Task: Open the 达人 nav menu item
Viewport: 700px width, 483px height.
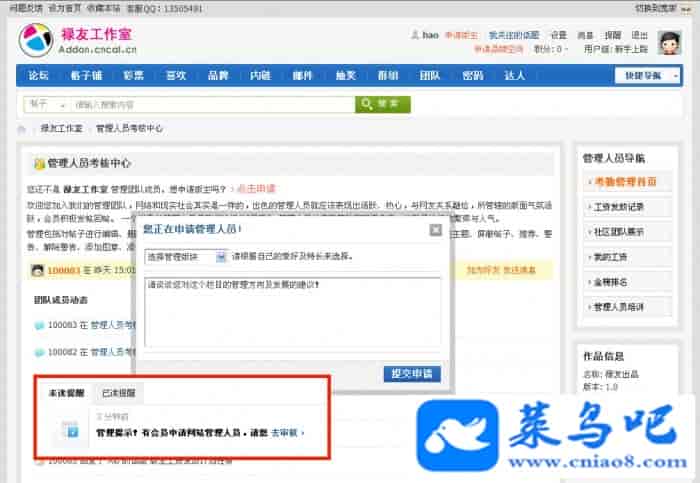Action: click(514, 75)
